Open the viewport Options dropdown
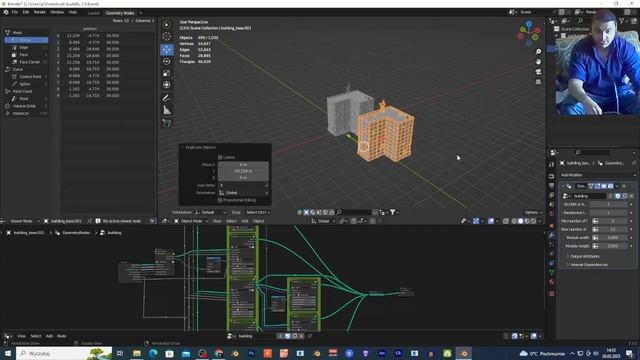640x360 pixels. 533,212
